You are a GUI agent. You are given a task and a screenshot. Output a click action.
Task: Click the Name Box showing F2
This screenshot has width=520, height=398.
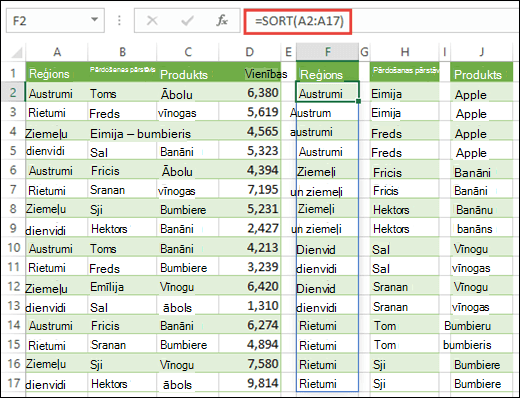[55, 21]
